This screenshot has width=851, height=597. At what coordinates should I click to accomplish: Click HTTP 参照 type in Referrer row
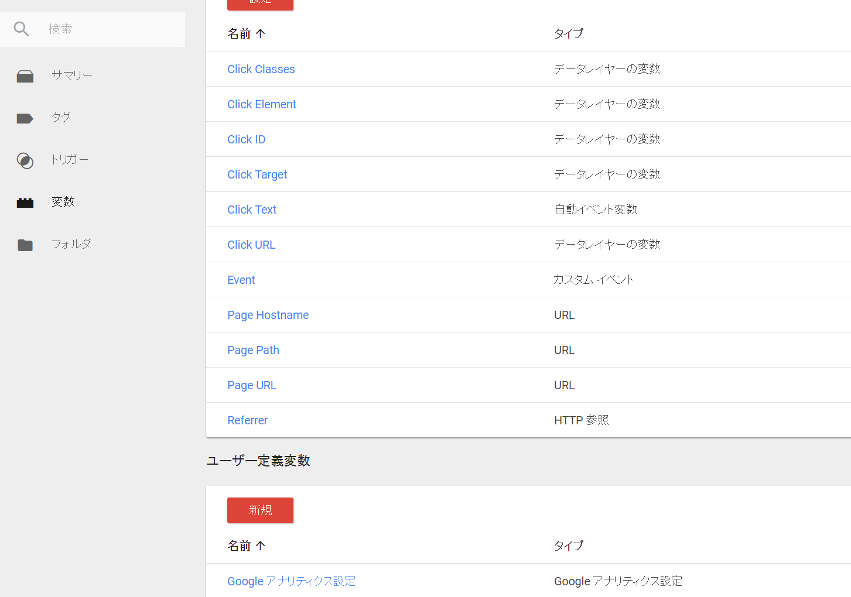581,420
